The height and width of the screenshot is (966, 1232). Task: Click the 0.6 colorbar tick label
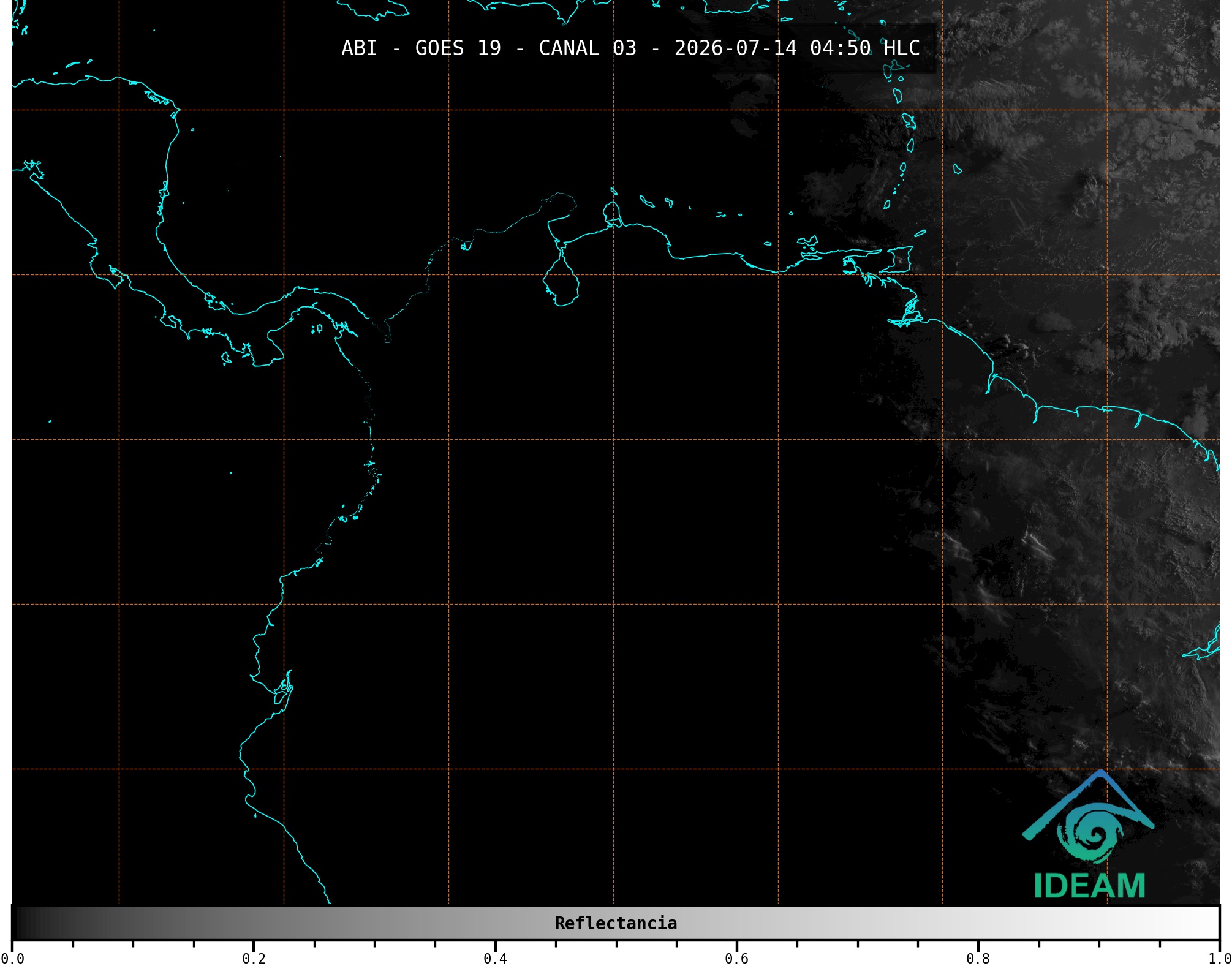pos(736,959)
